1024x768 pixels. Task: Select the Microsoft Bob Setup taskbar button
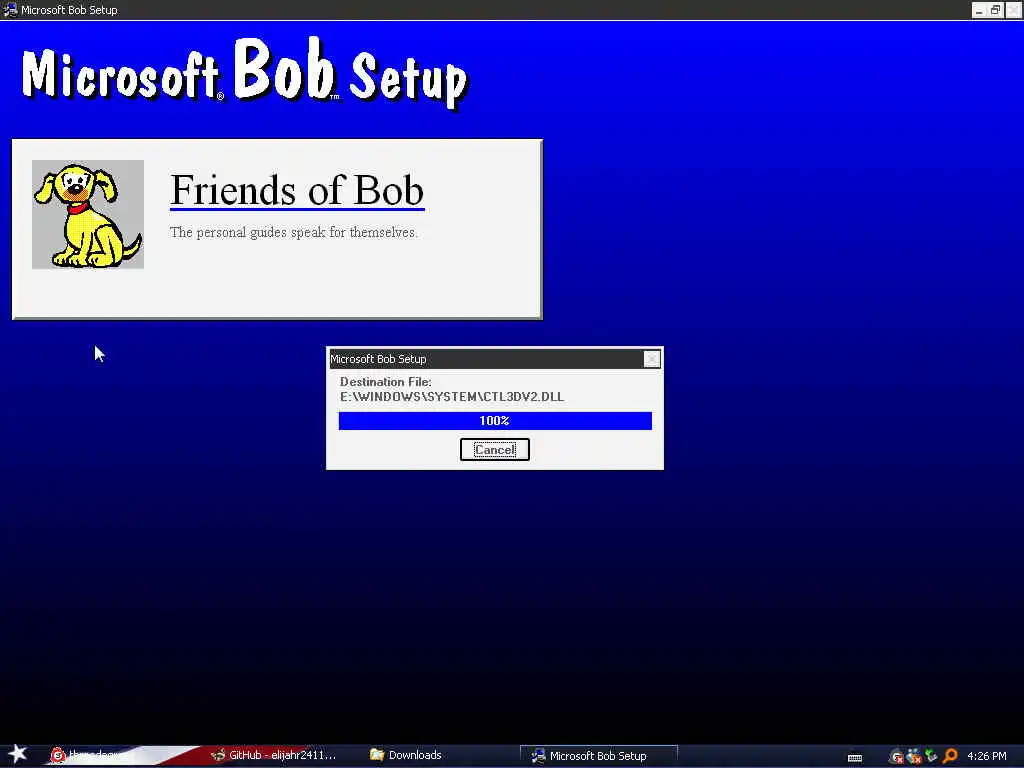[598, 756]
